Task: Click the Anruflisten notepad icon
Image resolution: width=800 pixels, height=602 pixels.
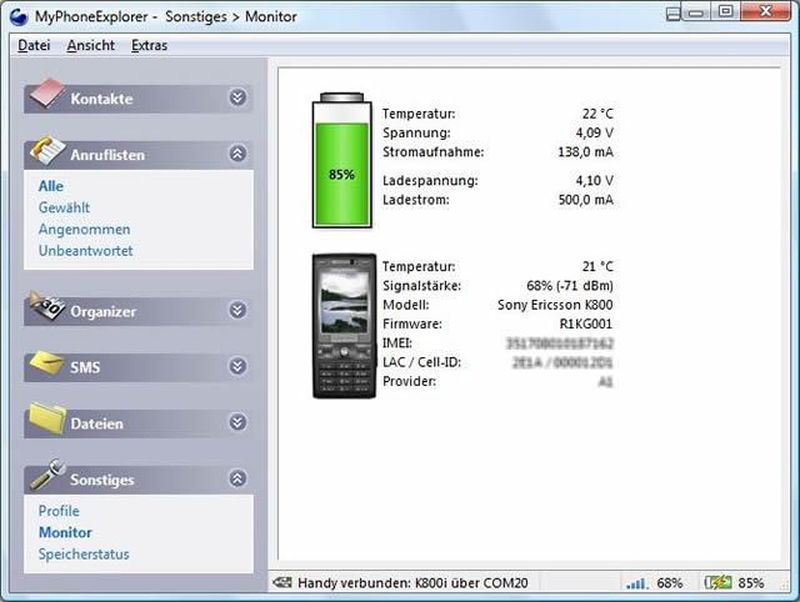Action: 47,151
